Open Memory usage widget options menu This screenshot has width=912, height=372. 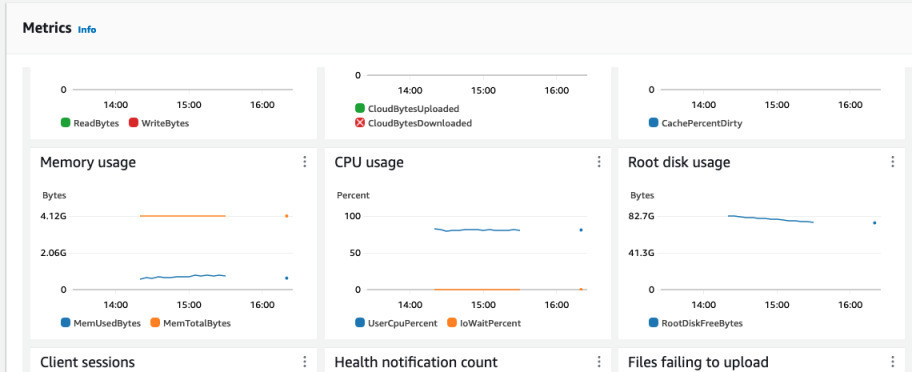[304, 162]
